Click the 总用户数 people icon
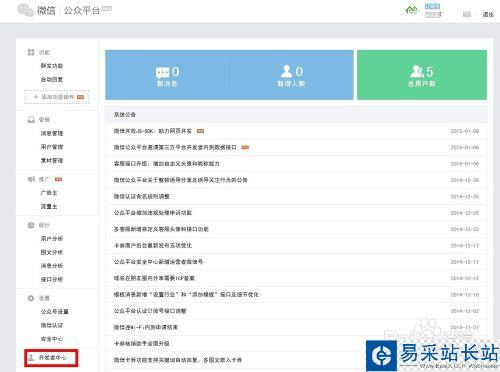This screenshot has width=500, height=372. (417, 71)
